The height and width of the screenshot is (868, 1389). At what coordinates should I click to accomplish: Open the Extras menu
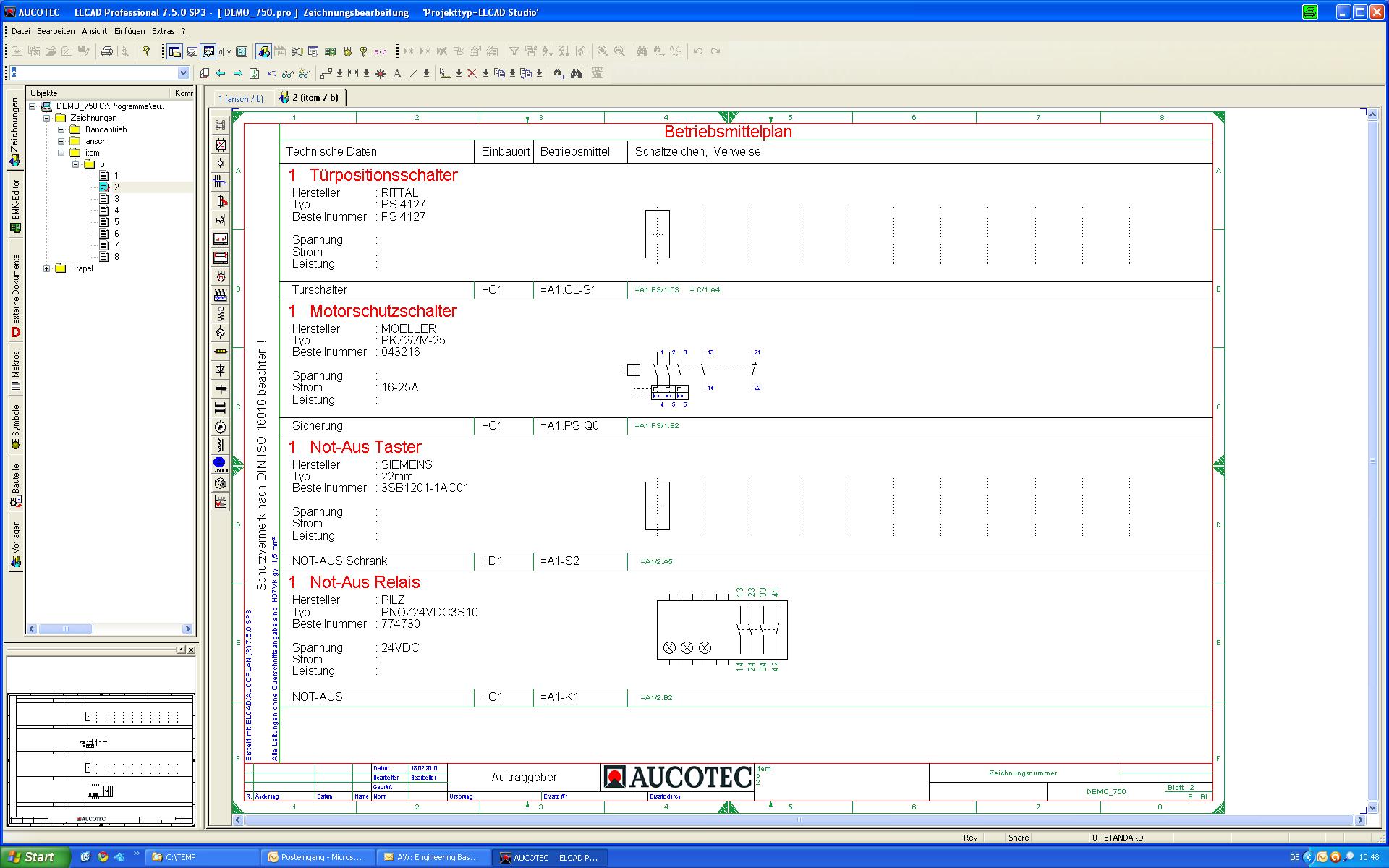click(163, 31)
